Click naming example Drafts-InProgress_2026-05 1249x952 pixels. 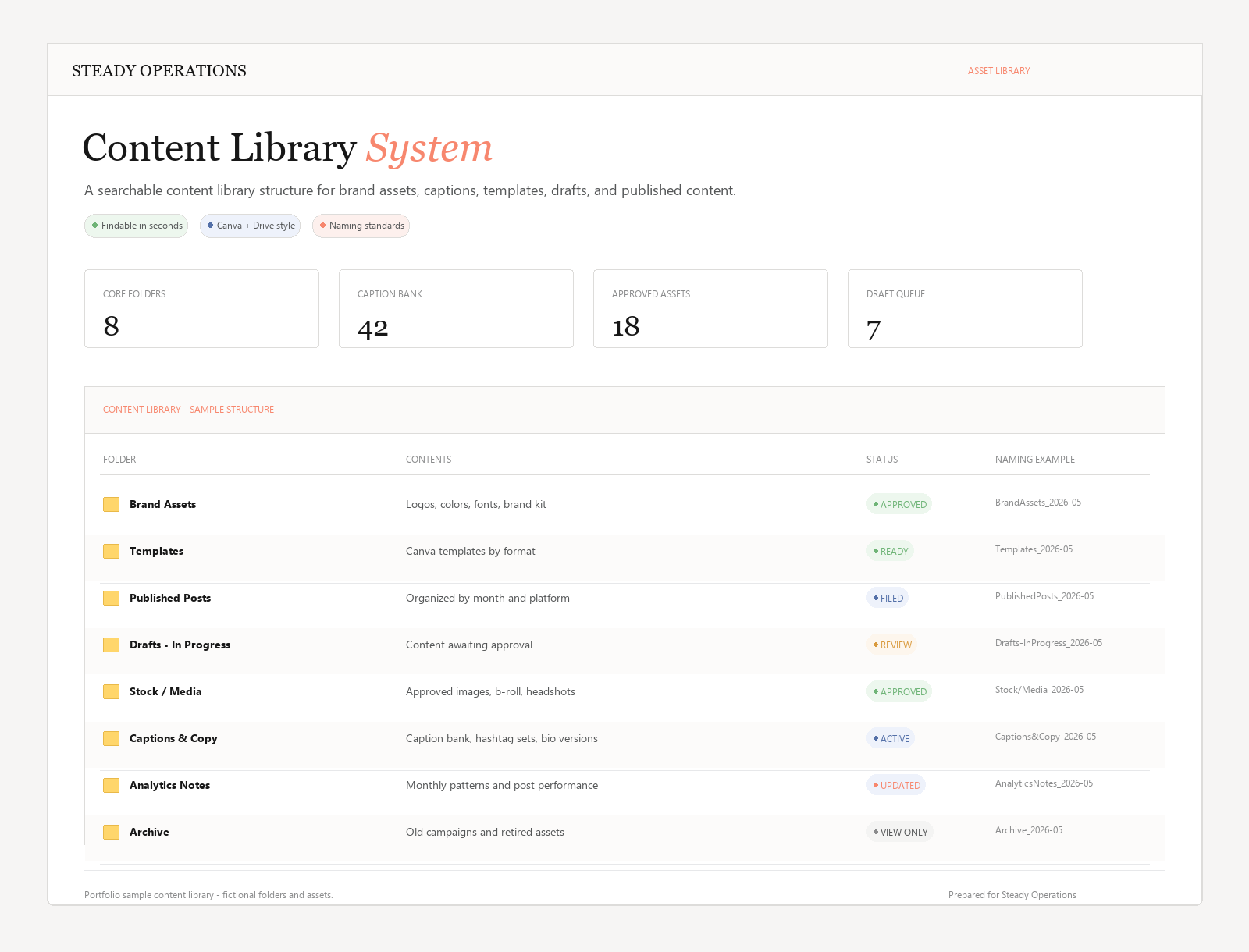click(x=1048, y=643)
